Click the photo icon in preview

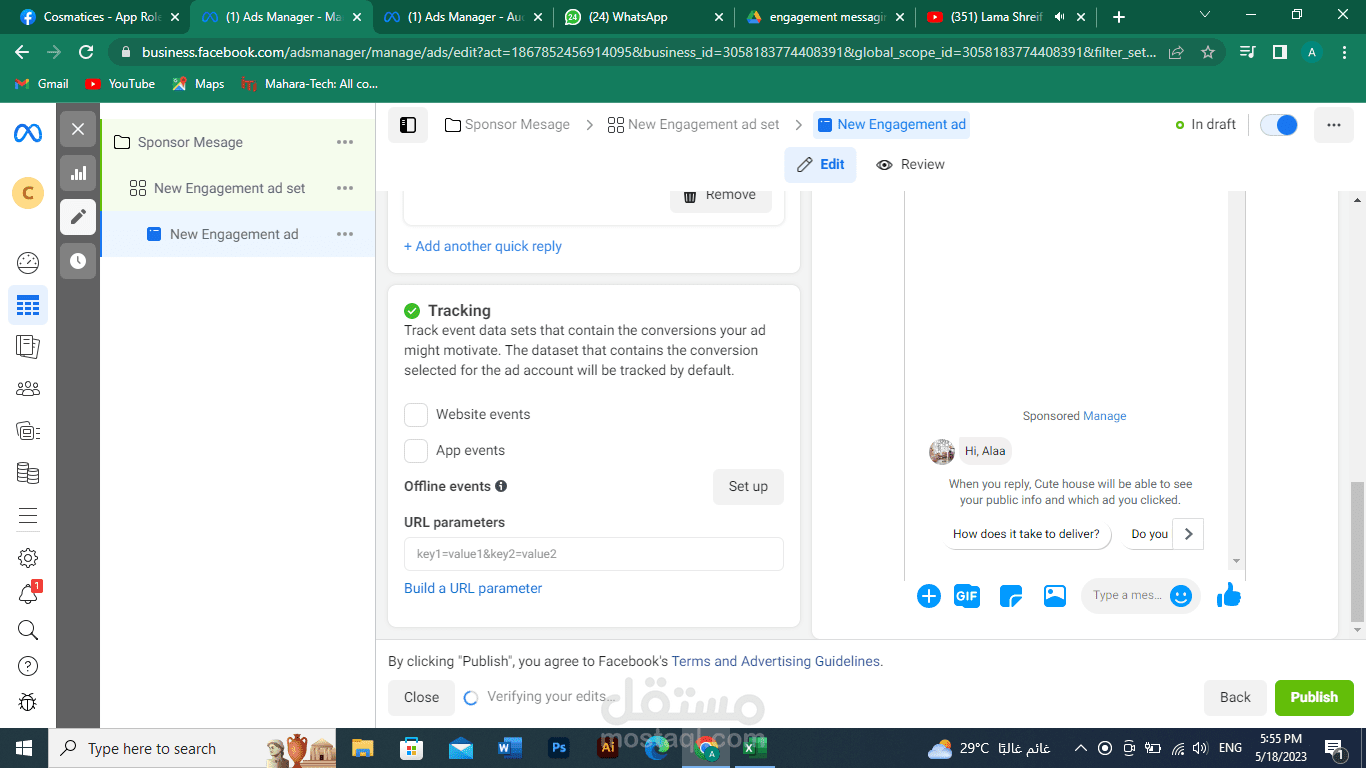click(1055, 596)
